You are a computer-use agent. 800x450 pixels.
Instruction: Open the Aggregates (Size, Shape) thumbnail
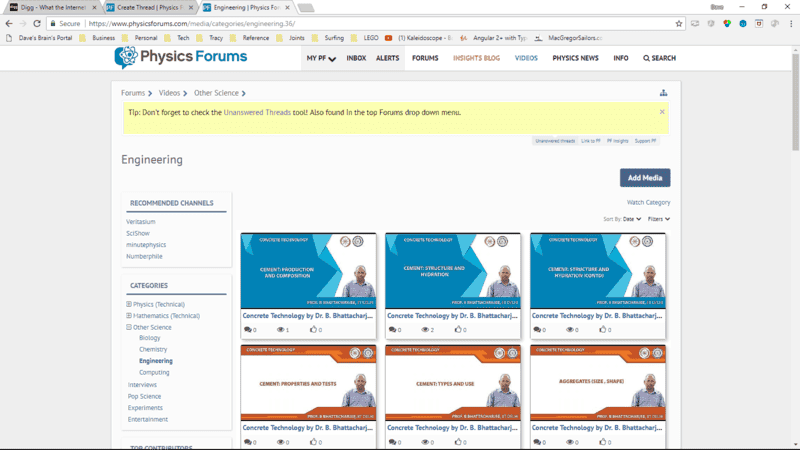point(598,383)
